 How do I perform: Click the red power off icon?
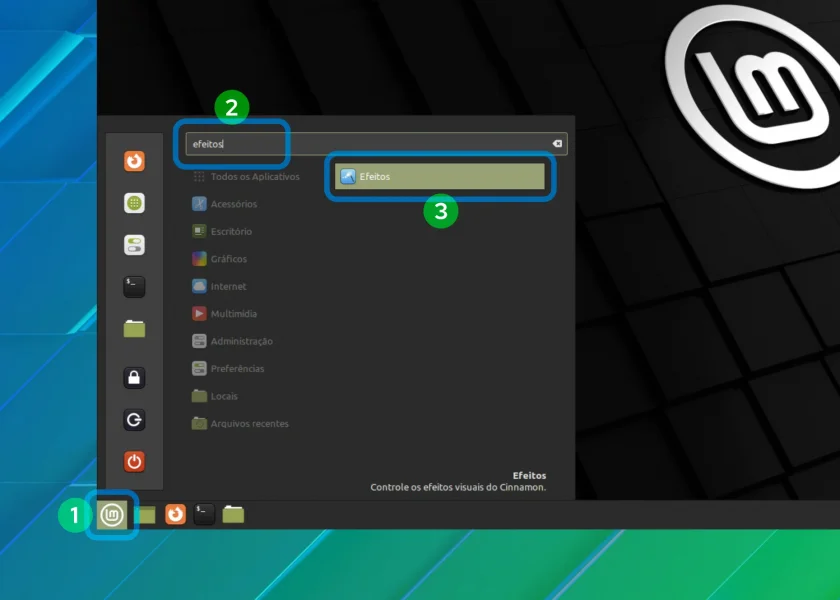[134, 461]
